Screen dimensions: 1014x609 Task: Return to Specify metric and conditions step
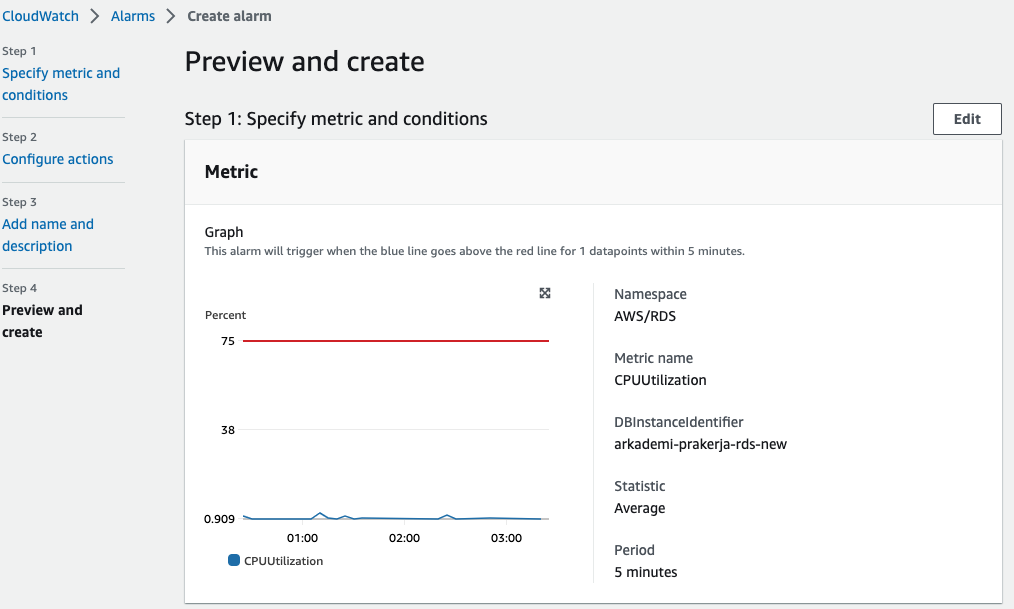point(61,84)
